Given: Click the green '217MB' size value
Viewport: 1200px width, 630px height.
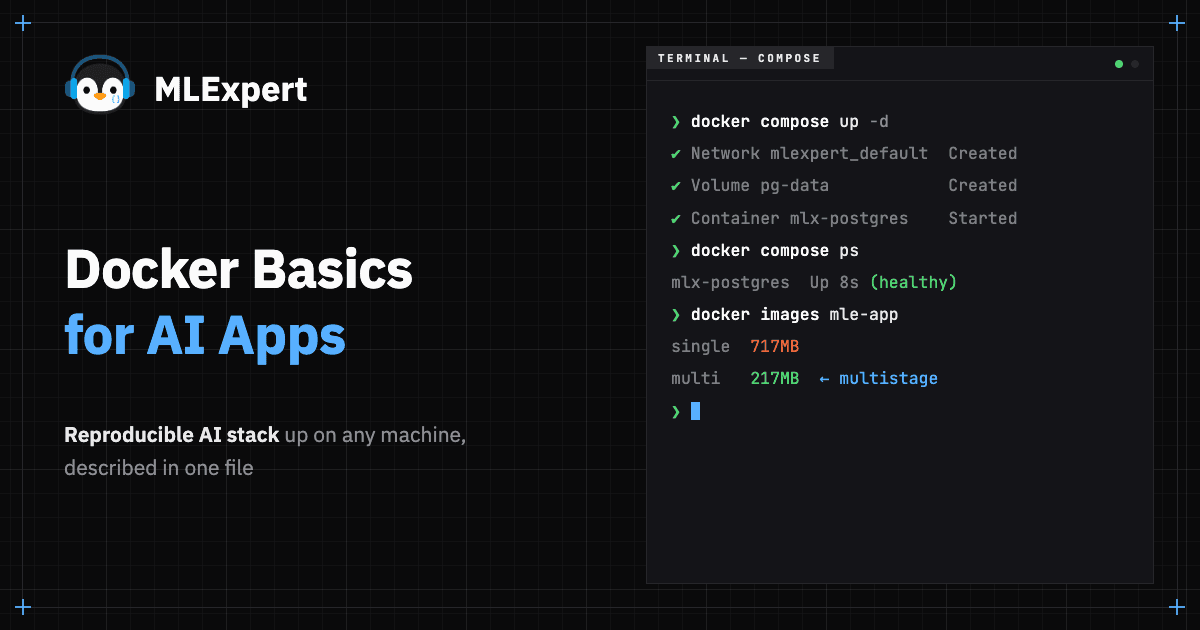Looking at the screenshot, I should point(775,378).
